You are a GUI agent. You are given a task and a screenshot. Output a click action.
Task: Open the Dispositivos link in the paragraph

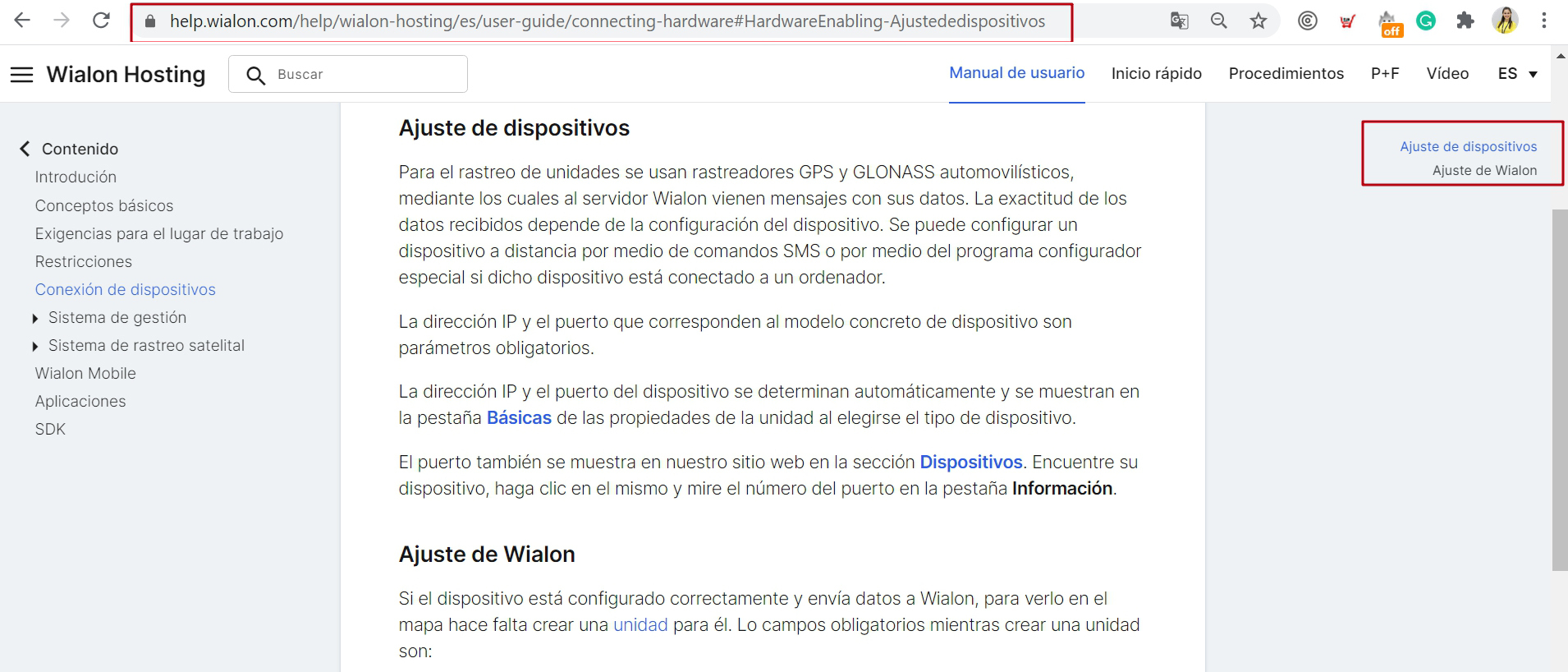970,463
